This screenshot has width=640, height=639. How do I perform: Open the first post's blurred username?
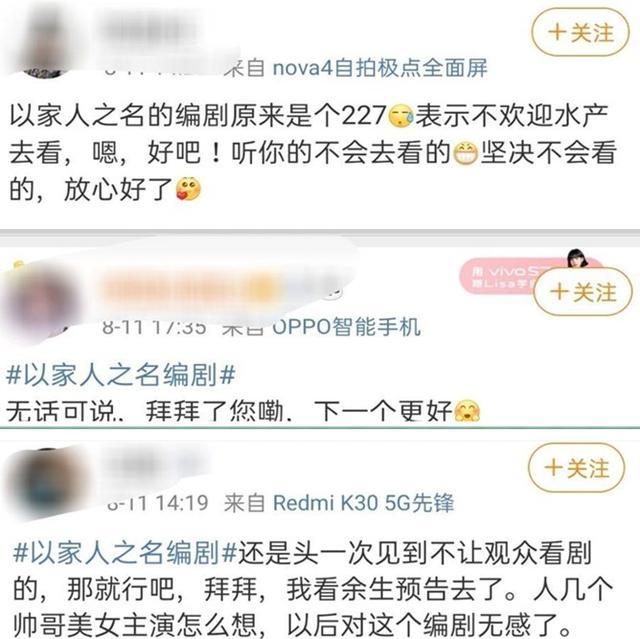149,31
